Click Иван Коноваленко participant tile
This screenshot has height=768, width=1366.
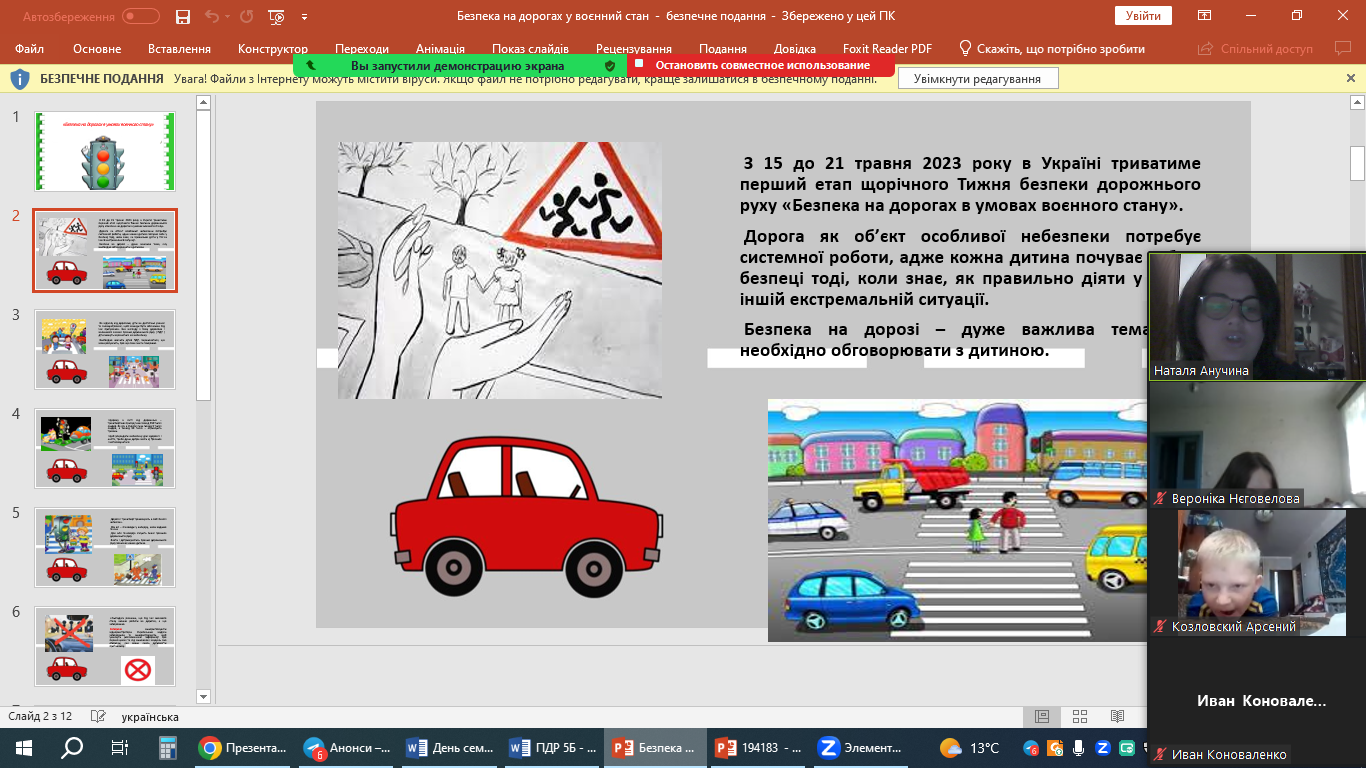pyautogui.click(x=1256, y=700)
